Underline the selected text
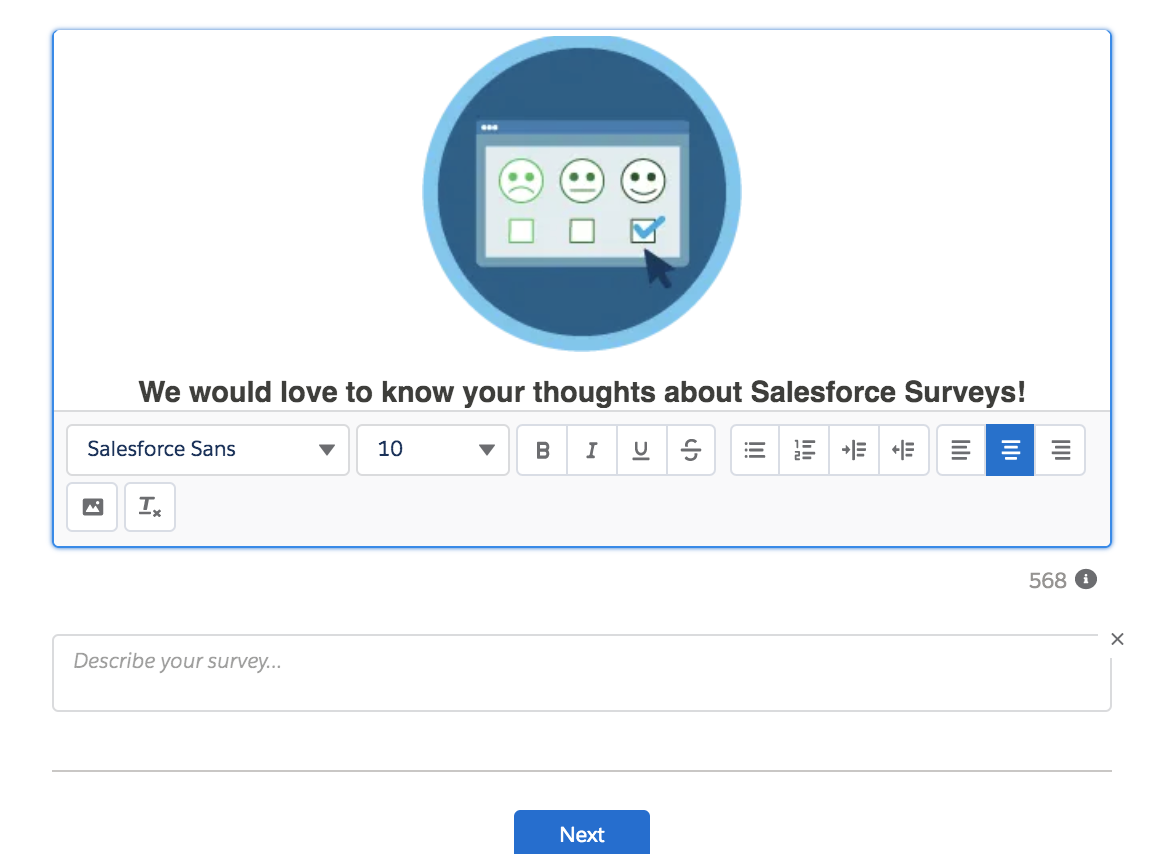The height and width of the screenshot is (854, 1162). click(x=641, y=450)
